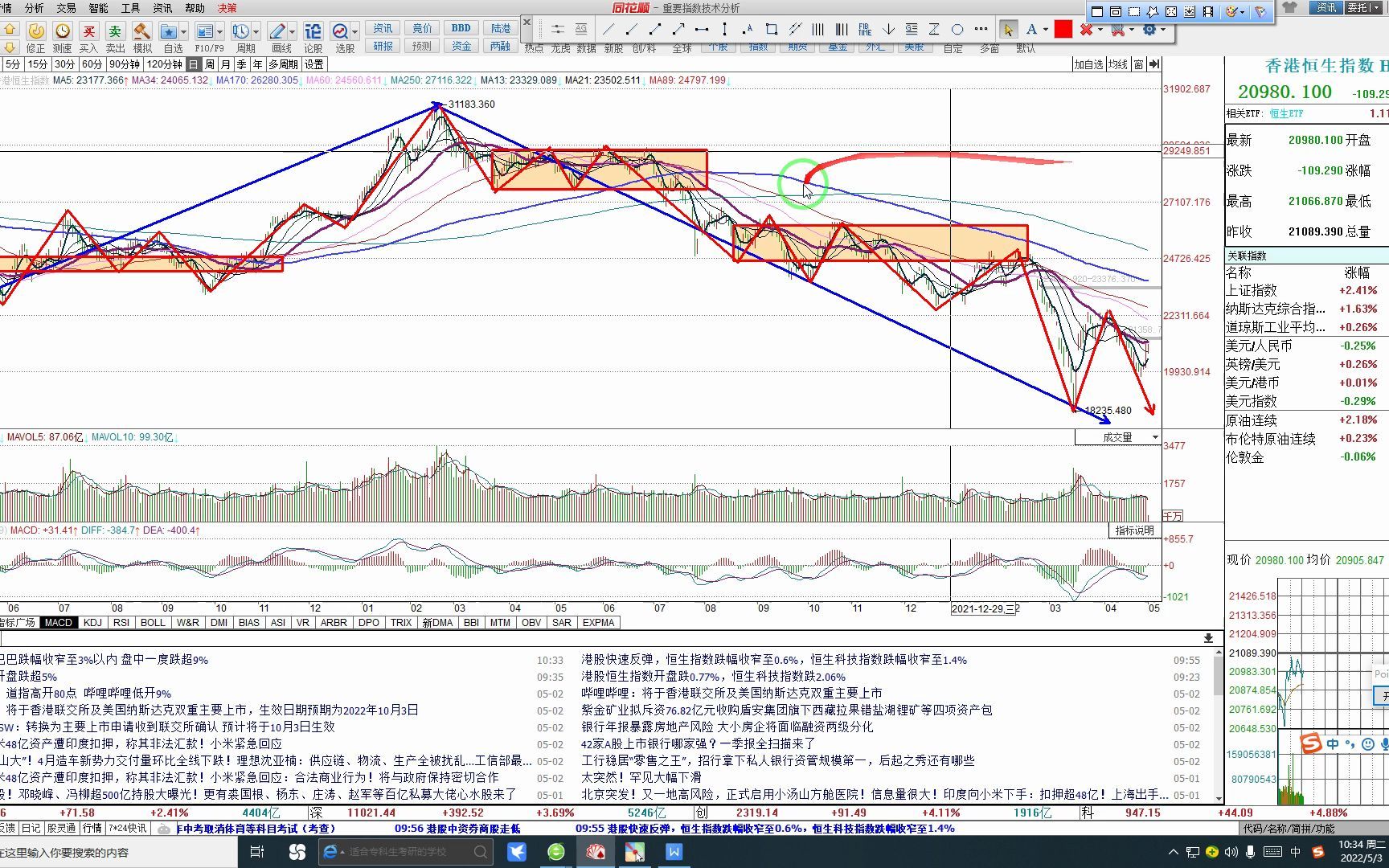Expand the 周期 dropdown arrow
Image resolution: width=1389 pixels, height=868 pixels.
[x=256, y=31]
